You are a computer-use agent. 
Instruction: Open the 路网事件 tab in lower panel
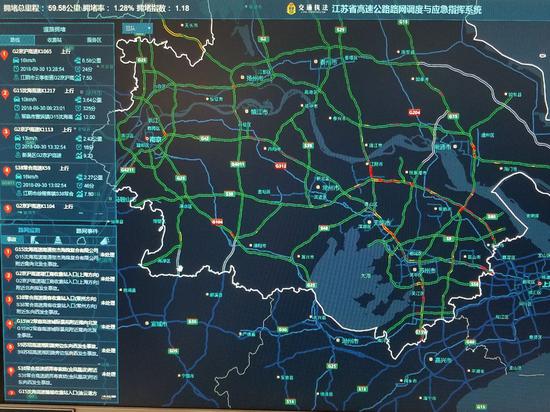coord(86,231)
